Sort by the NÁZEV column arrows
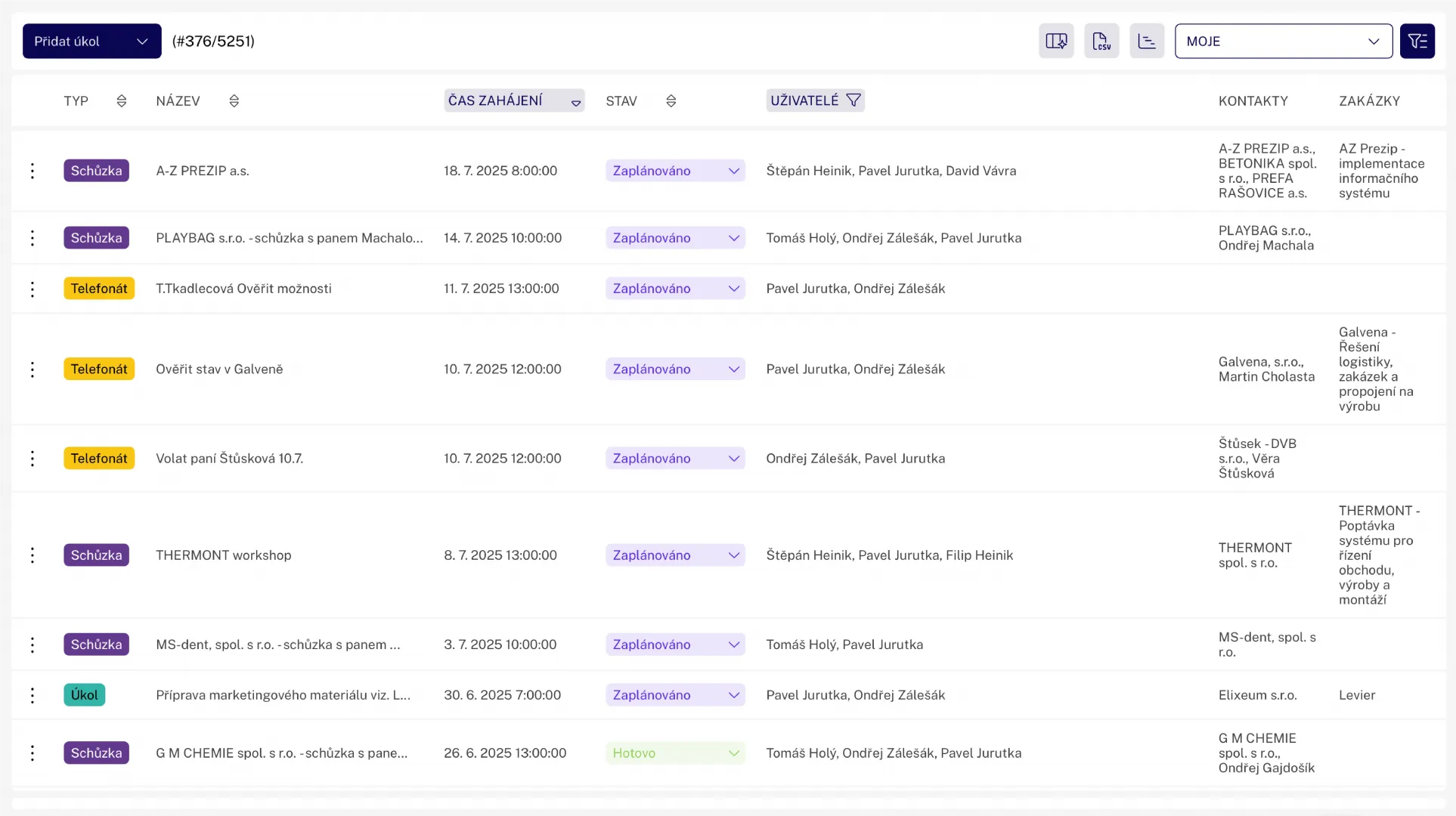This screenshot has width=1456, height=816. (234, 101)
